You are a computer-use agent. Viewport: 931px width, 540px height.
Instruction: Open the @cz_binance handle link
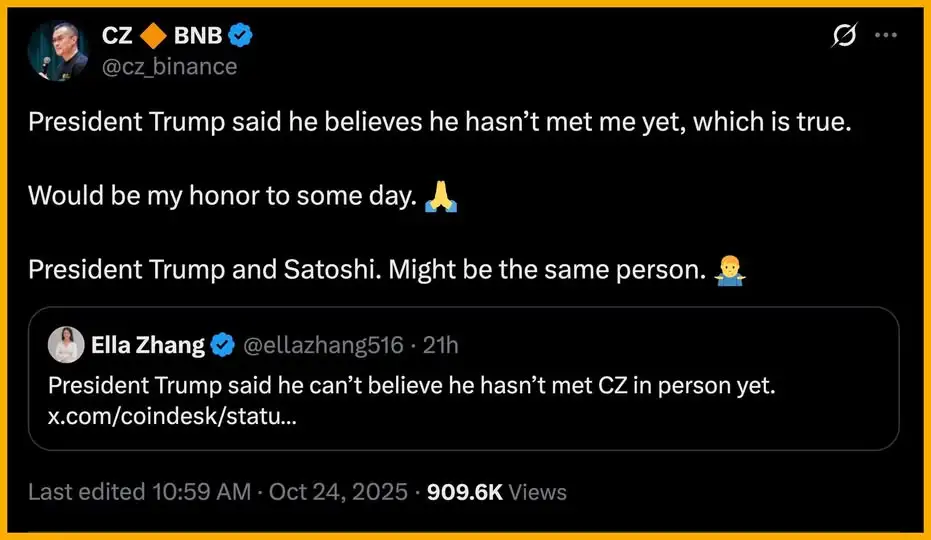coord(169,66)
